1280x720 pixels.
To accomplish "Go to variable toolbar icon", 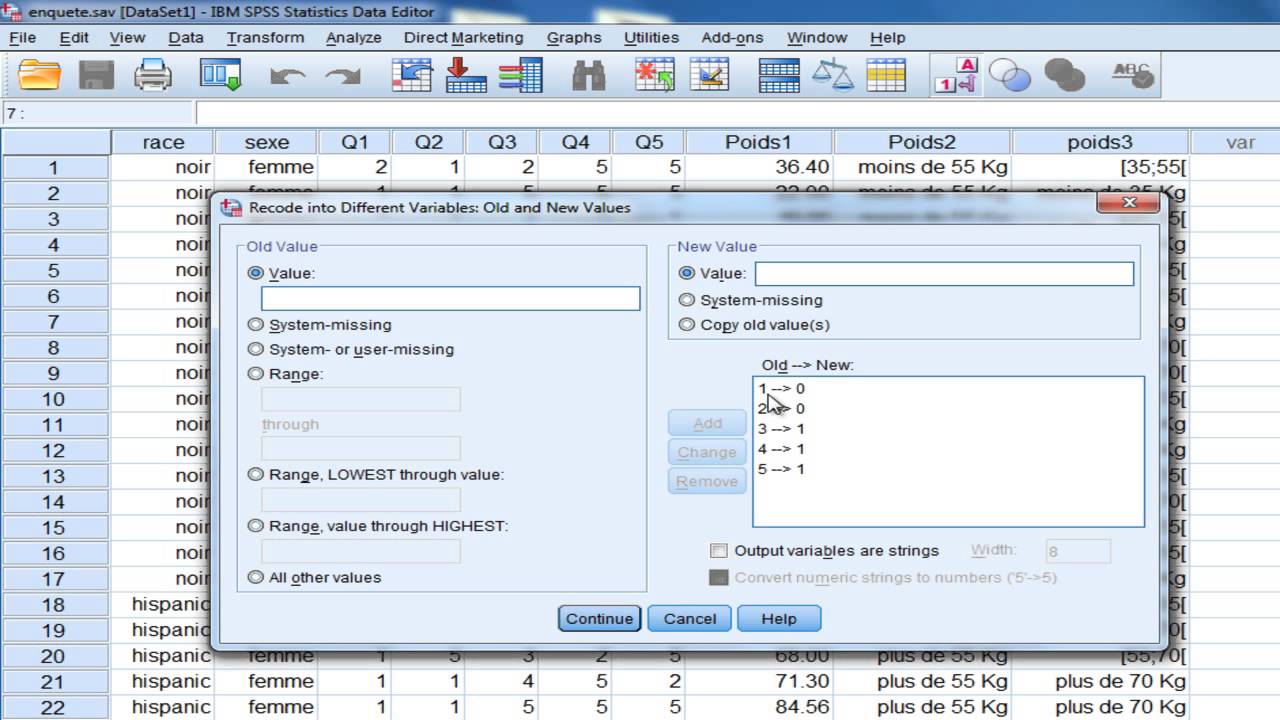I will click(465, 75).
